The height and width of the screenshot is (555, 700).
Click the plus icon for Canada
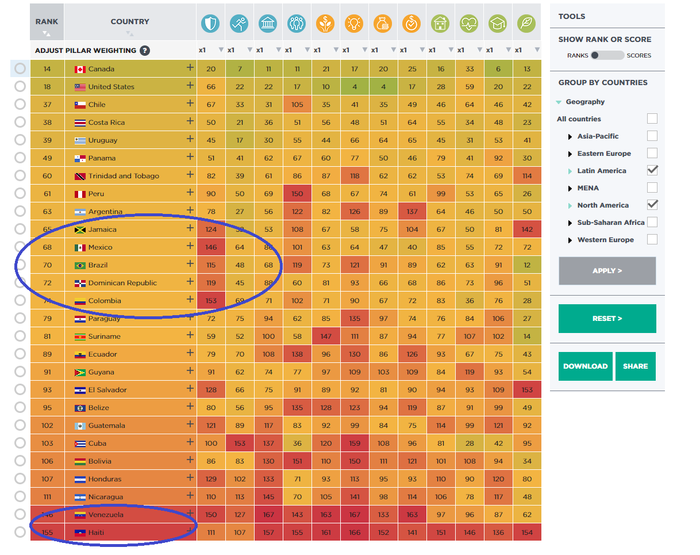pyautogui.click(x=190, y=67)
